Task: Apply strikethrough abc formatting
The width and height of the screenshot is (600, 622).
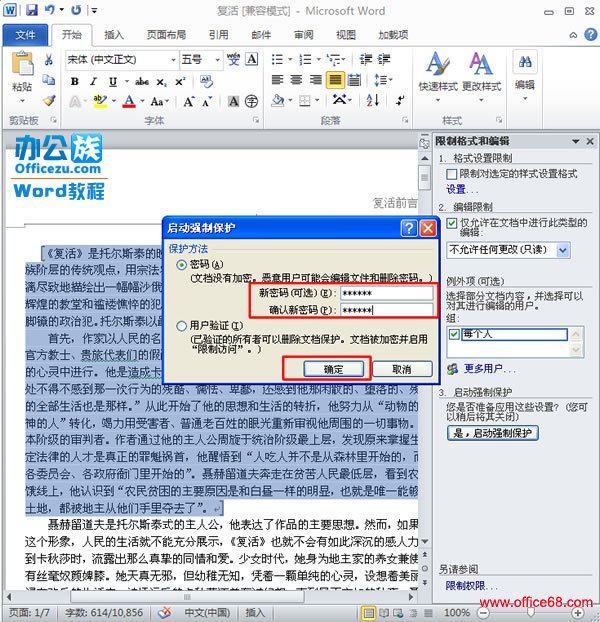Action: click(142, 82)
